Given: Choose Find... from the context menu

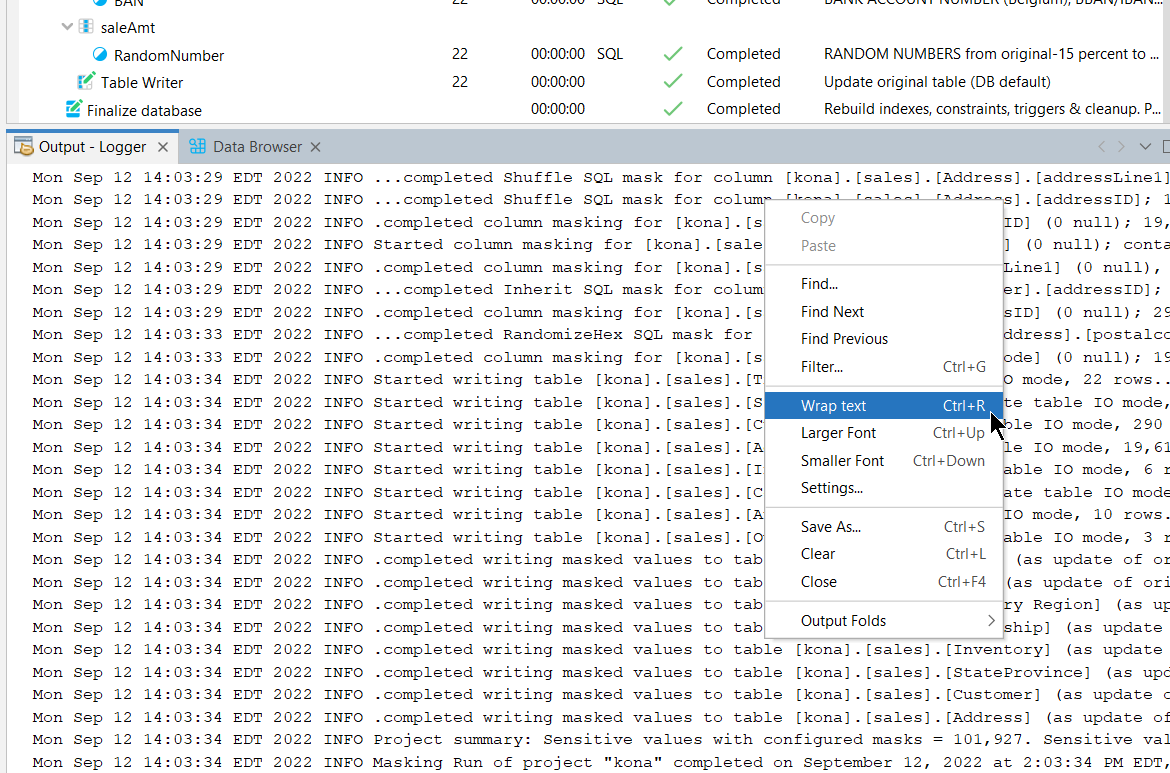Looking at the screenshot, I should tap(884, 284).
